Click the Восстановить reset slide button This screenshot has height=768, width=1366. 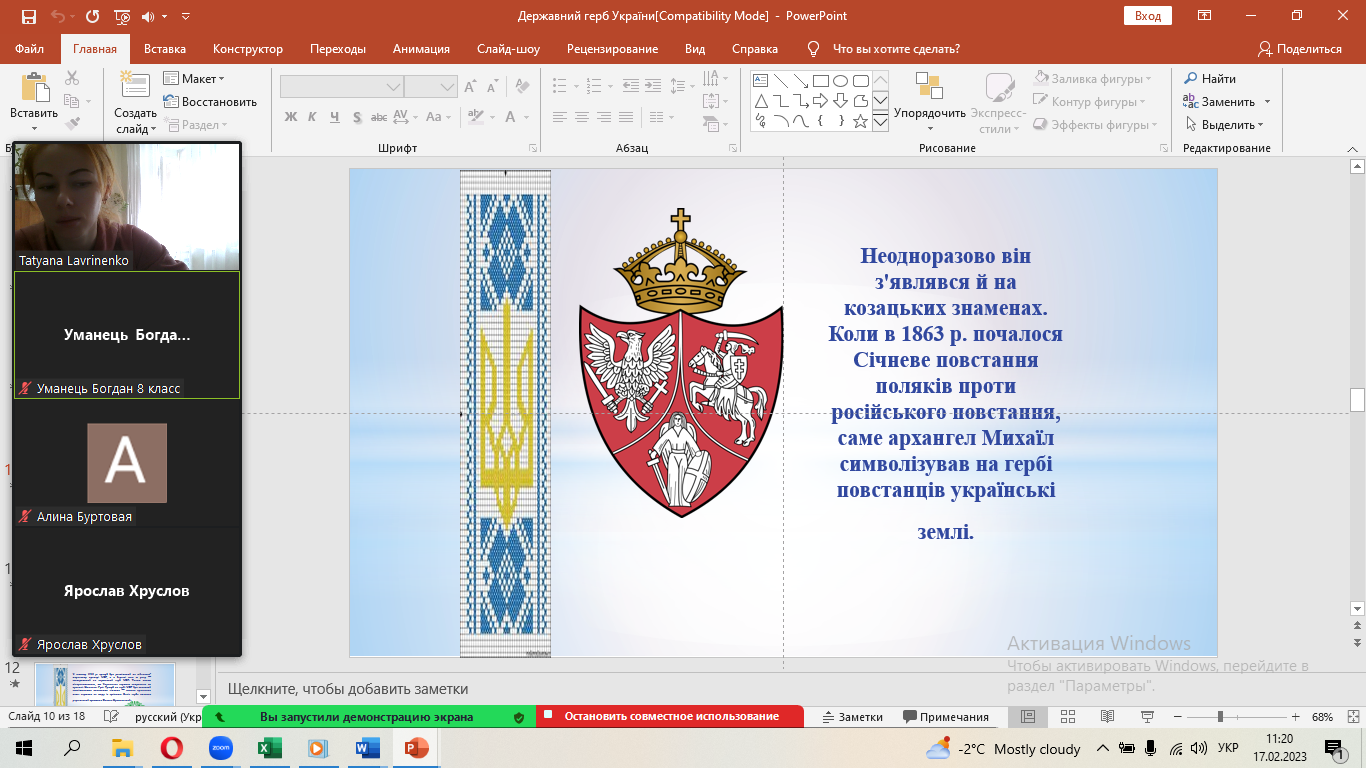click(210, 102)
